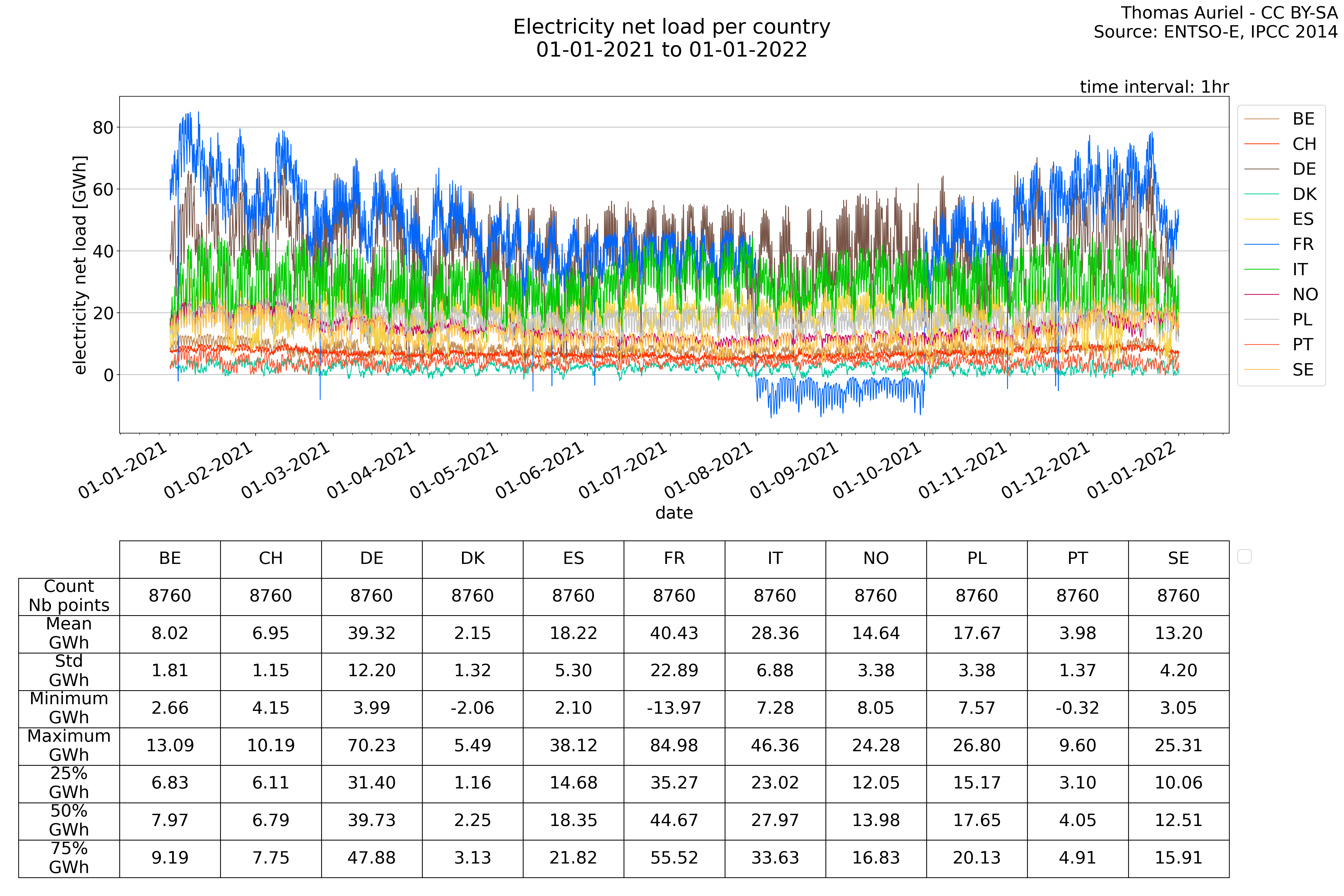This screenshot has height=896, width=1344.
Task: Click the empty legend box beside table
Action: (1244, 556)
